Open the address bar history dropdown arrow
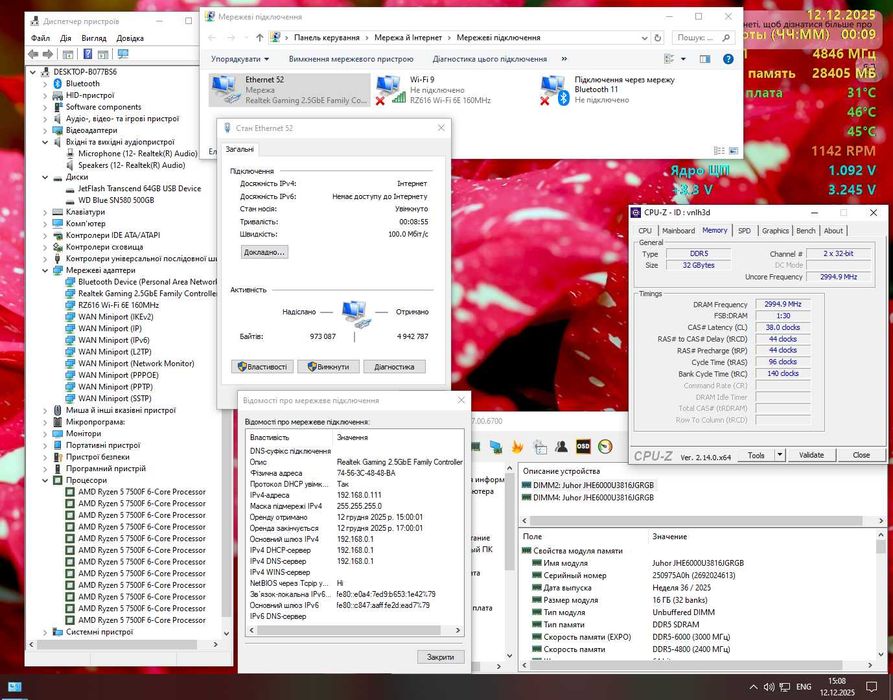Image resolution: width=893 pixels, height=700 pixels. coord(644,38)
